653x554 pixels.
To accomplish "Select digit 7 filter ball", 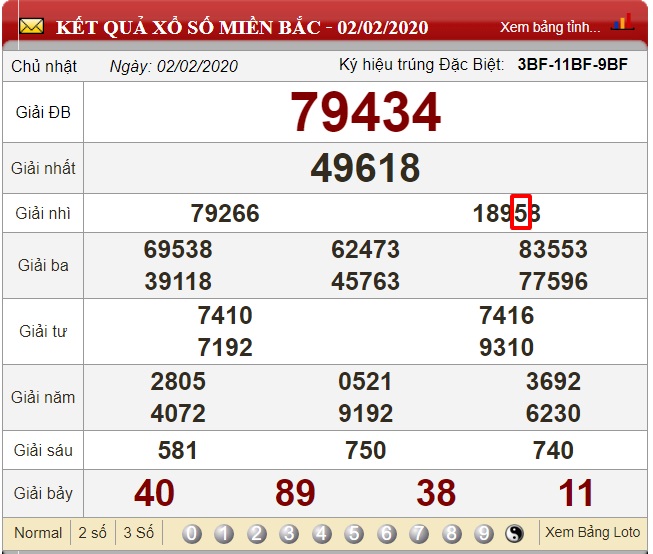I will (x=419, y=533).
